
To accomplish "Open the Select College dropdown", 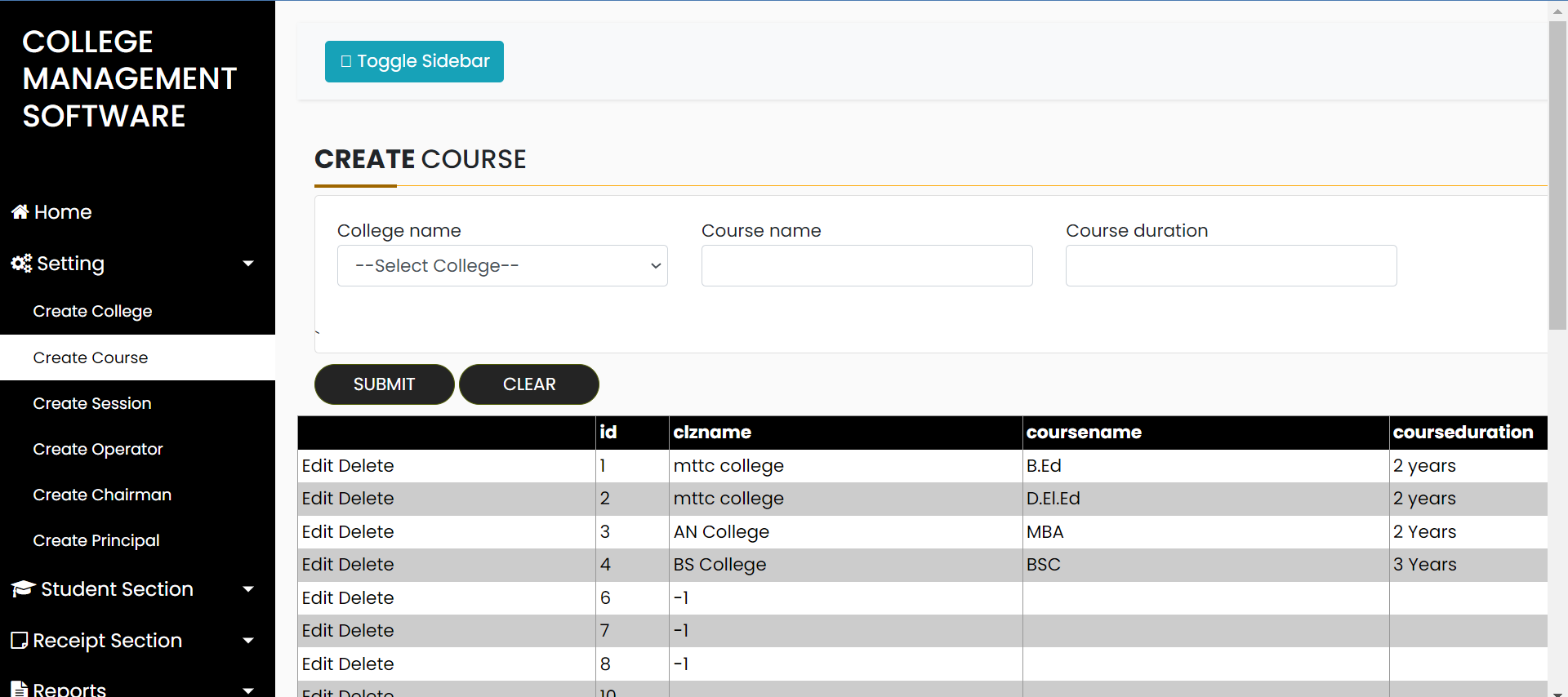I will pos(502,266).
